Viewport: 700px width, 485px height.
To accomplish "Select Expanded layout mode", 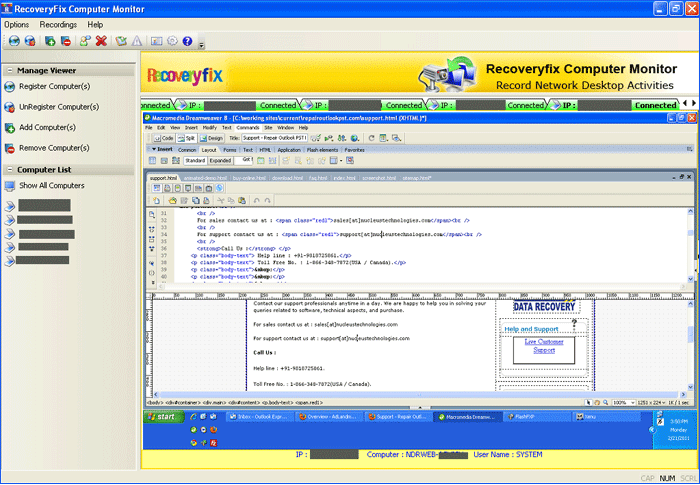I will tap(220, 161).
